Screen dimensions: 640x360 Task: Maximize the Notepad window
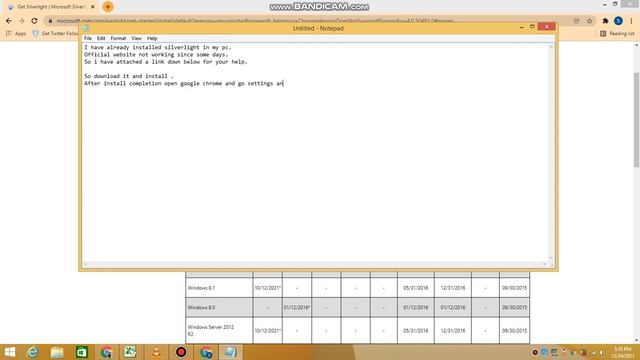[532, 27]
